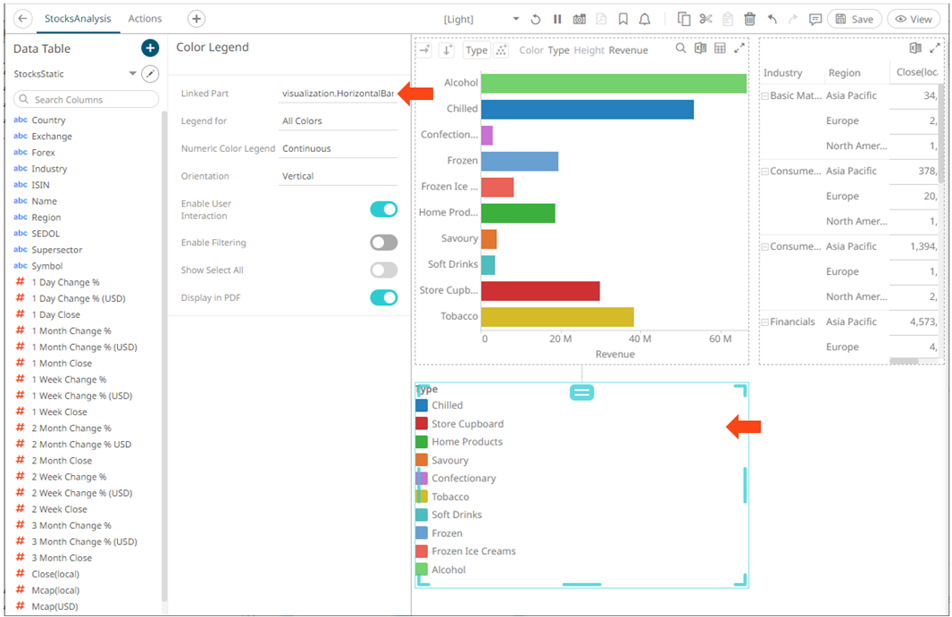Disable the Display in PDF toggle

click(383, 297)
